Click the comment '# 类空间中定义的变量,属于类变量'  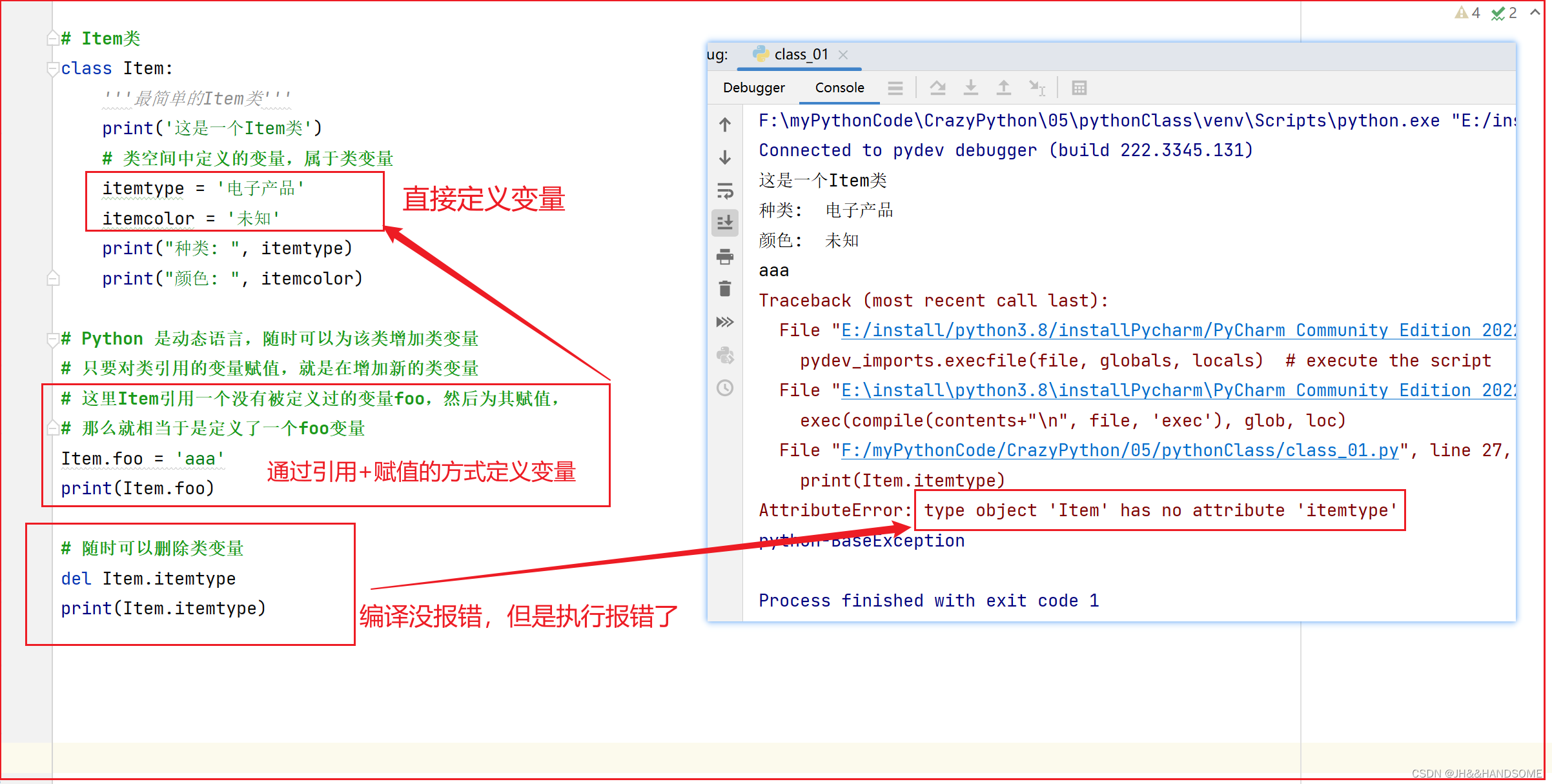(248, 159)
